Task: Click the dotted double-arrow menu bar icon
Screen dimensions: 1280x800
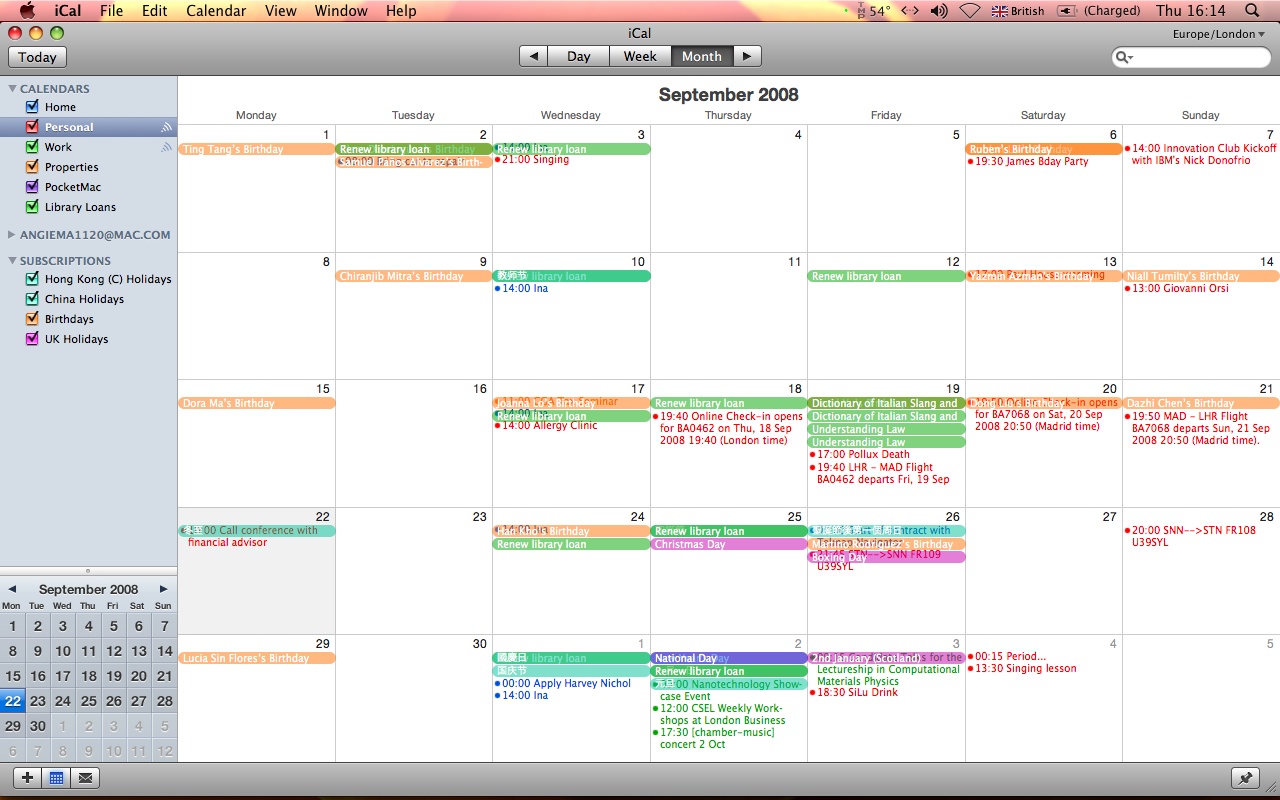Action: (x=909, y=11)
